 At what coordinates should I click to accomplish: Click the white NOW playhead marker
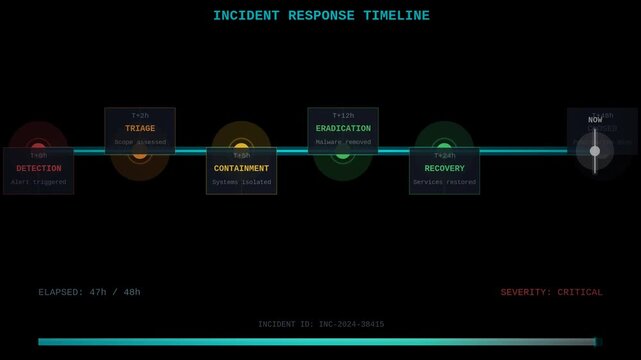(x=595, y=151)
